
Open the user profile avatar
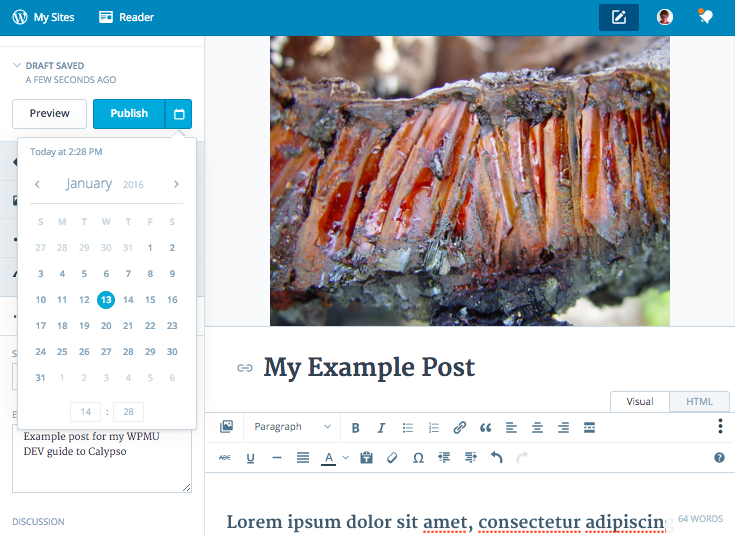665,17
